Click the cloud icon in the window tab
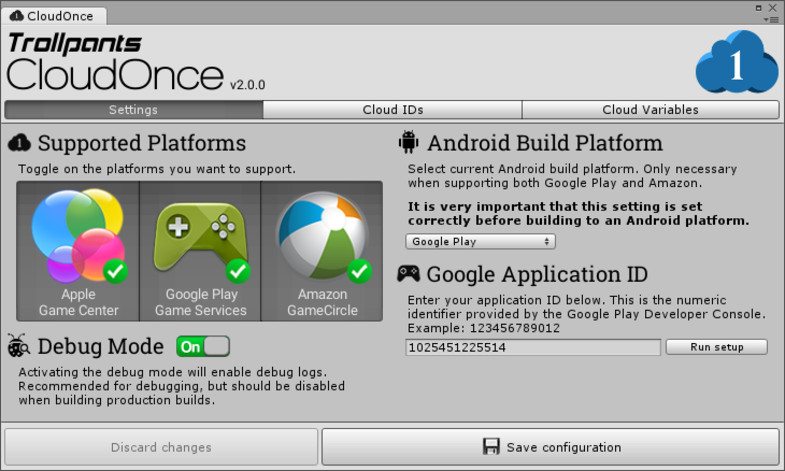Screen dimensions: 785x471 point(17,16)
